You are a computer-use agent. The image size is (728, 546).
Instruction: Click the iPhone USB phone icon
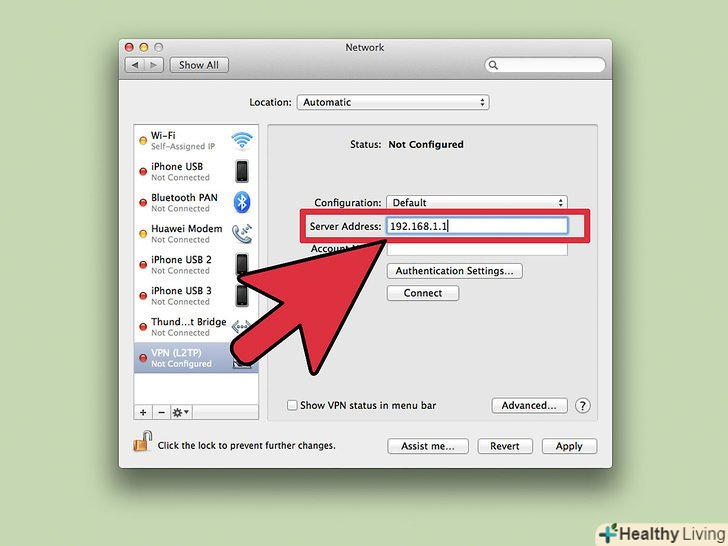pyautogui.click(x=242, y=171)
